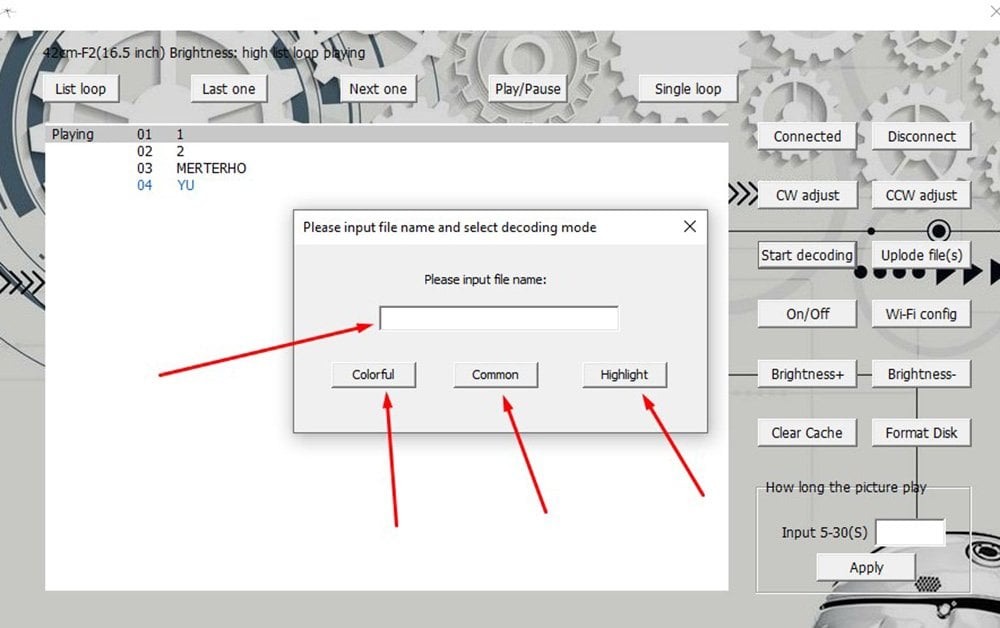Click the file name input field
The image size is (1000, 628).
point(498,318)
